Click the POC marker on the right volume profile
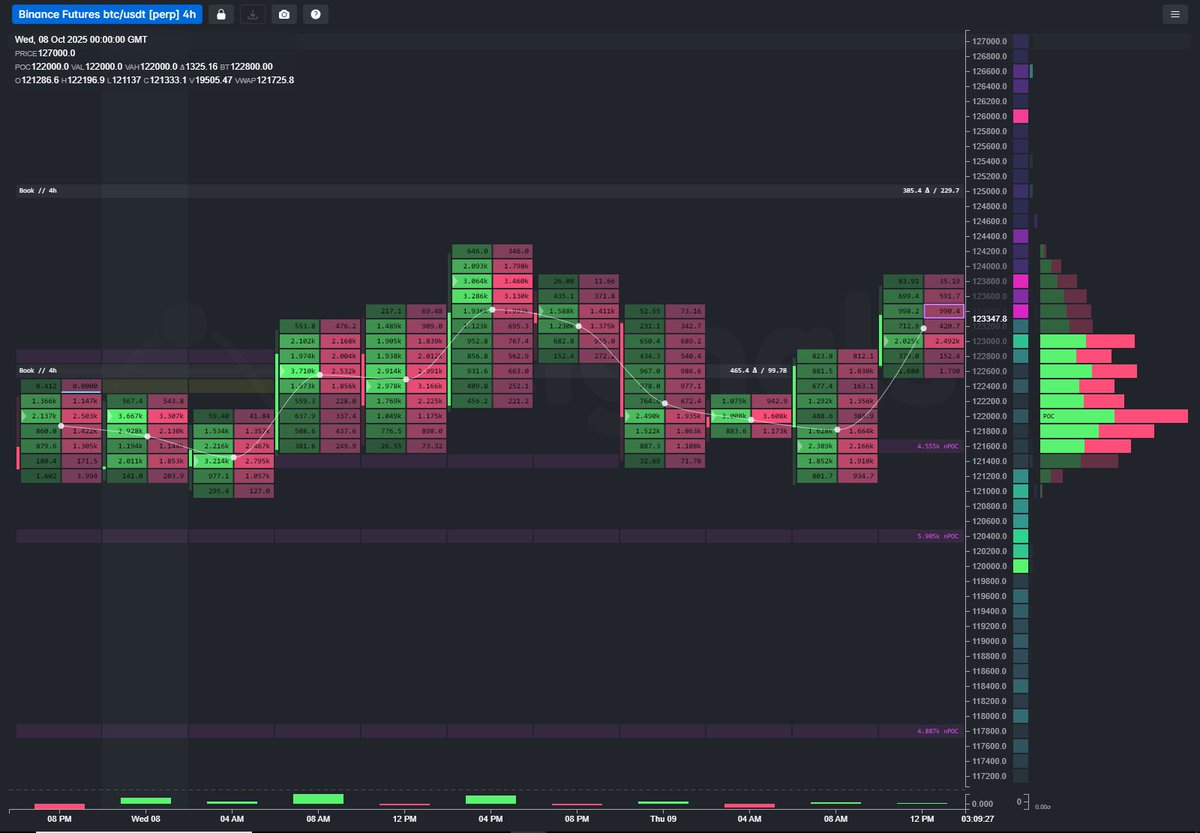The image size is (1200, 833). coord(1048,414)
